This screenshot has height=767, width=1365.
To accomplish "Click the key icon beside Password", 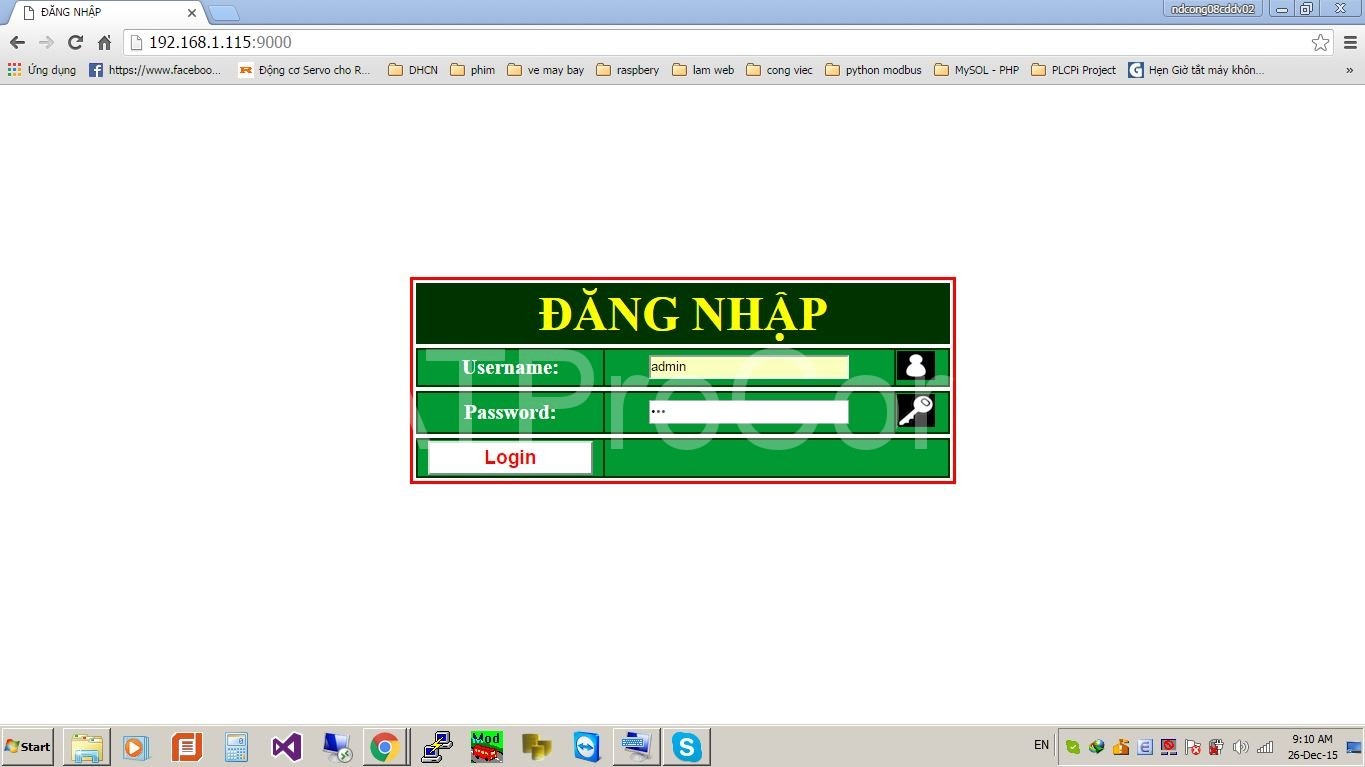I will 915,411.
